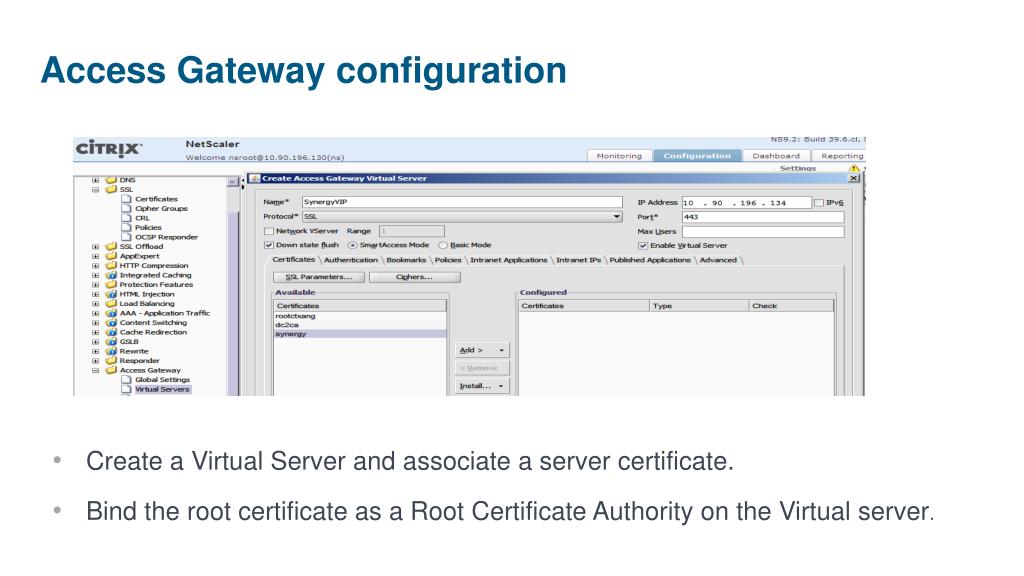
Task: Click the AAA - Application Traffic folder icon
Action: [111, 313]
